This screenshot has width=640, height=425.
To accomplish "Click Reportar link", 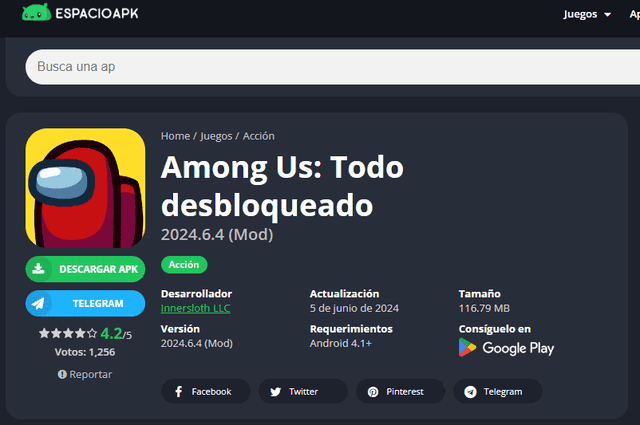I will click(90, 374).
